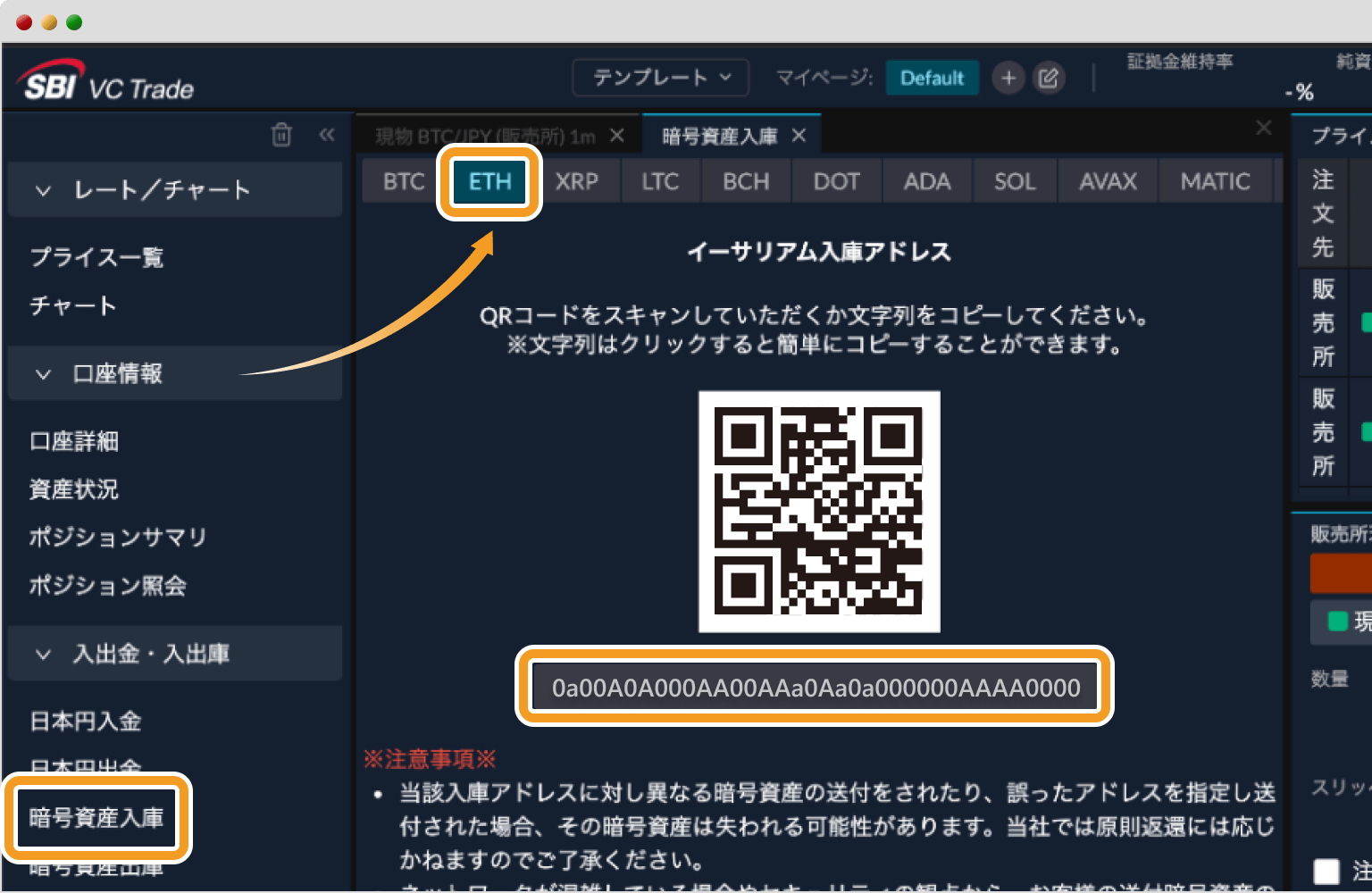The width and height of the screenshot is (1372, 893).
Task: Open the テンプレート dropdown
Action: pos(661,78)
